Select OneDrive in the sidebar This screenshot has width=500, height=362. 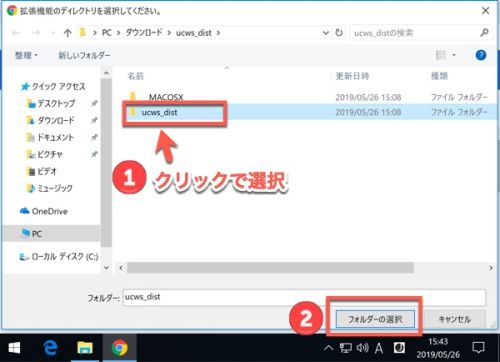(44, 211)
